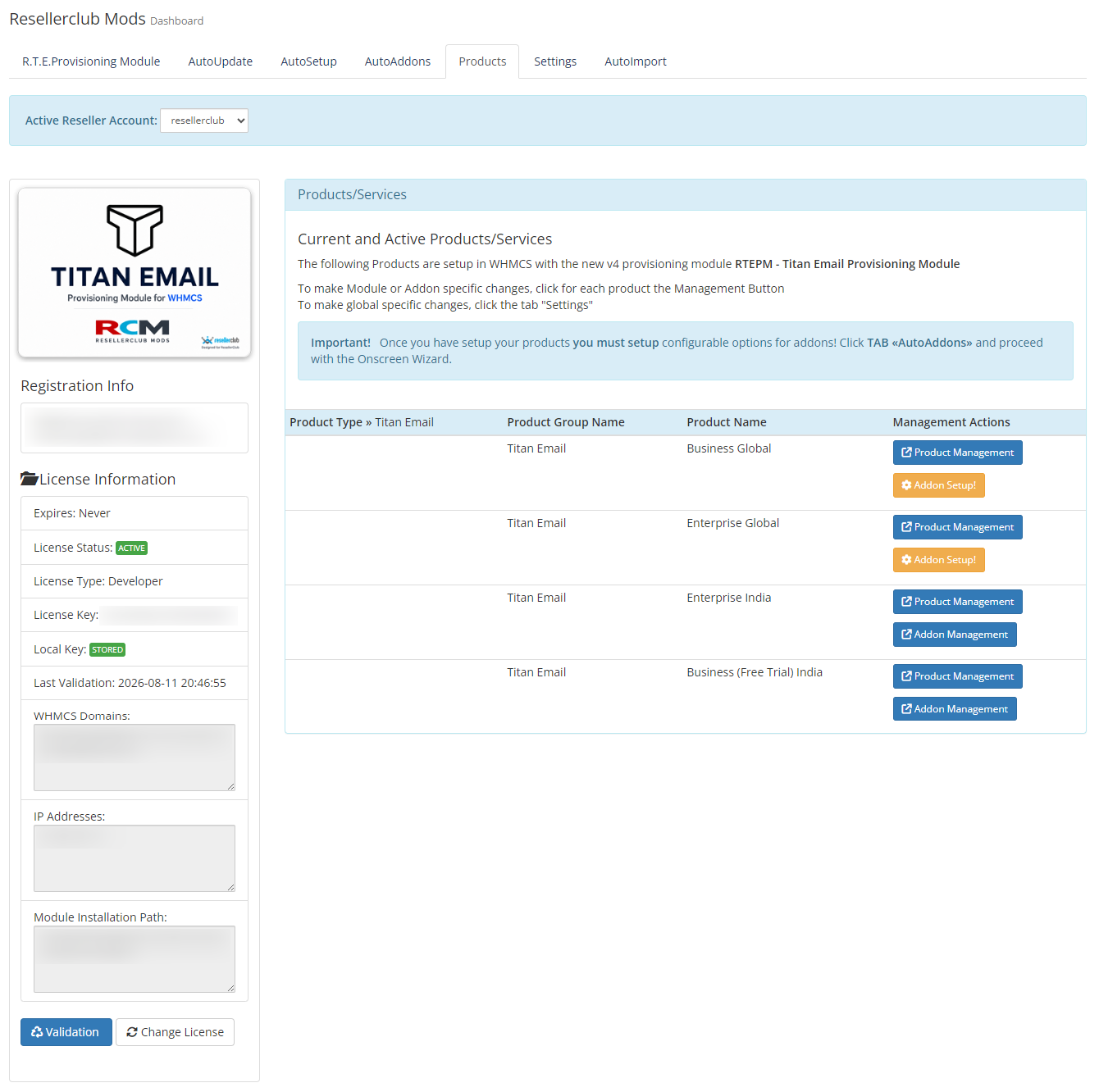The width and height of the screenshot is (1099, 1092).
Task: Switch to the Settings tab
Action: tap(555, 61)
